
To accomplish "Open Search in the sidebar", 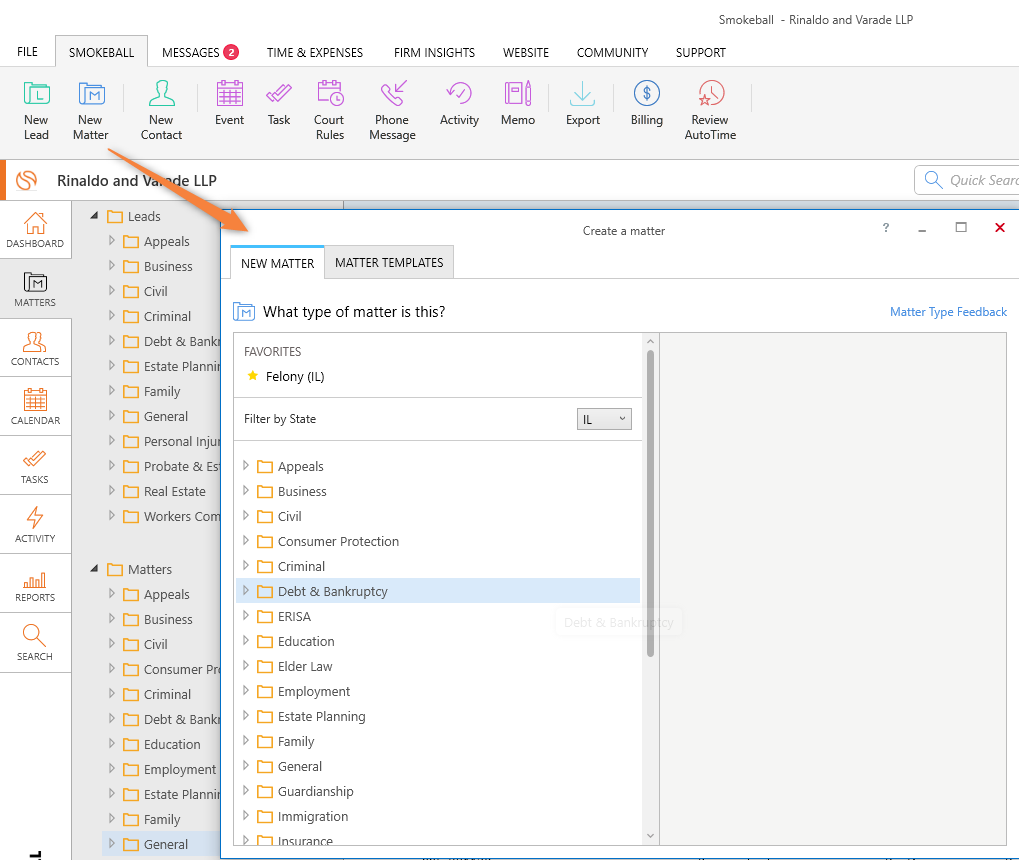I will coord(35,643).
